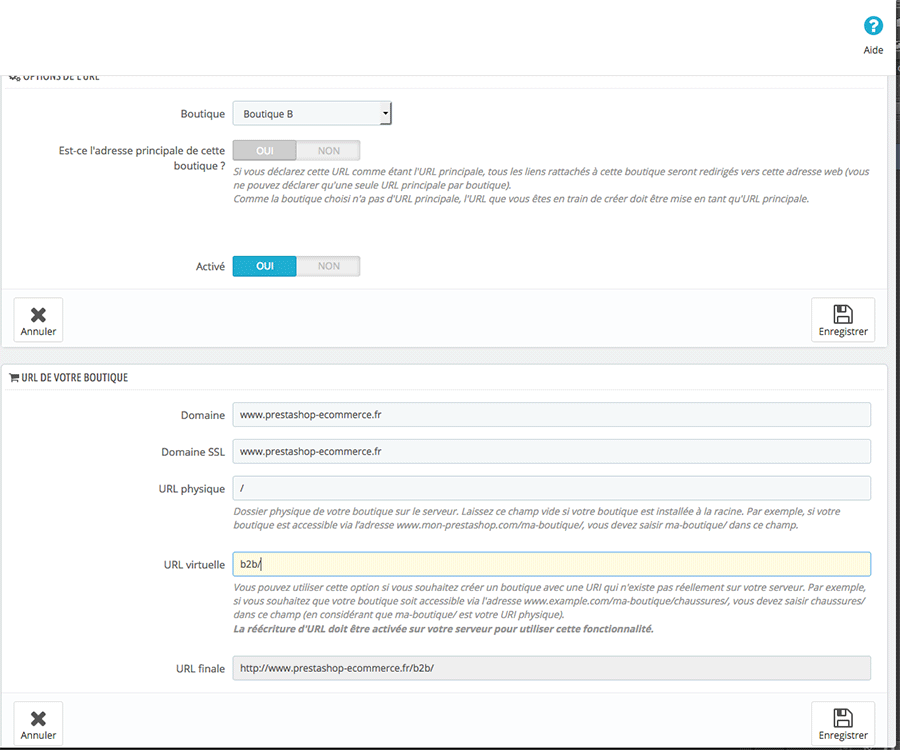The width and height of the screenshot is (900, 750).
Task: Click the cart icon in boutique URL header
Action: click(x=14, y=378)
